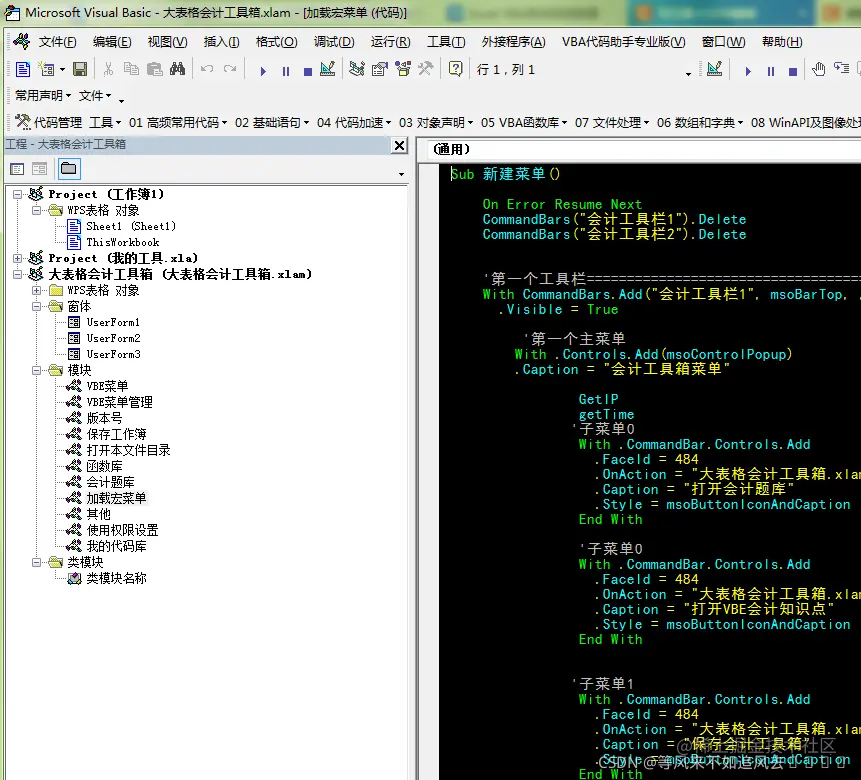
Task: Run the macro using the first Run icon
Action: point(263,71)
